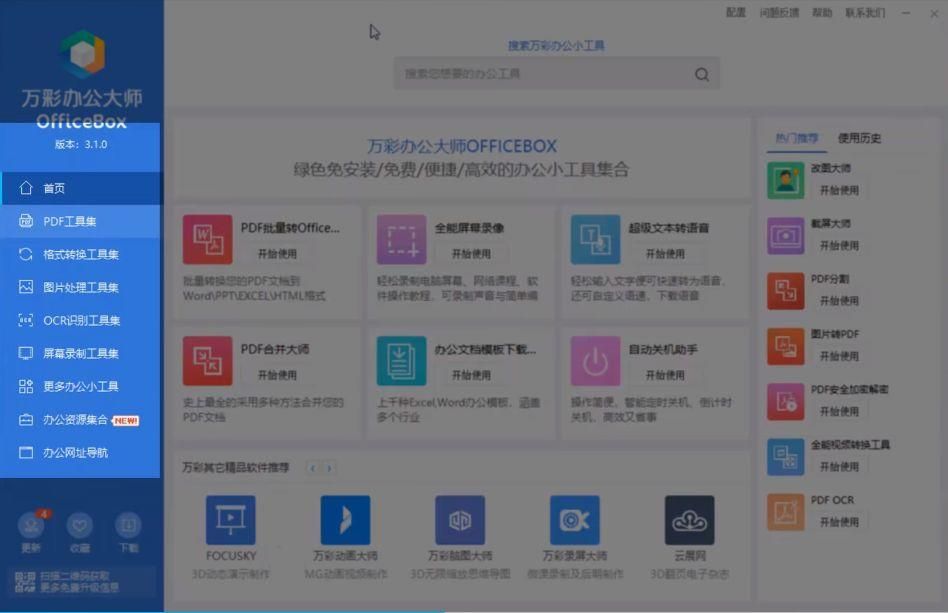Click the 收藏 favorites heart icon
The width and height of the screenshot is (948, 613).
79,525
